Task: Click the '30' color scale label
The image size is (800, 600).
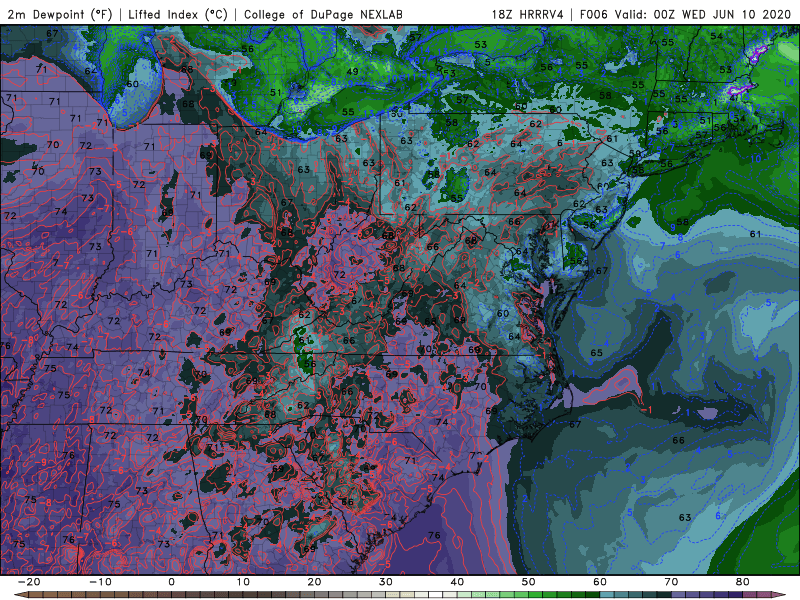Action: (x=386, y=582)
